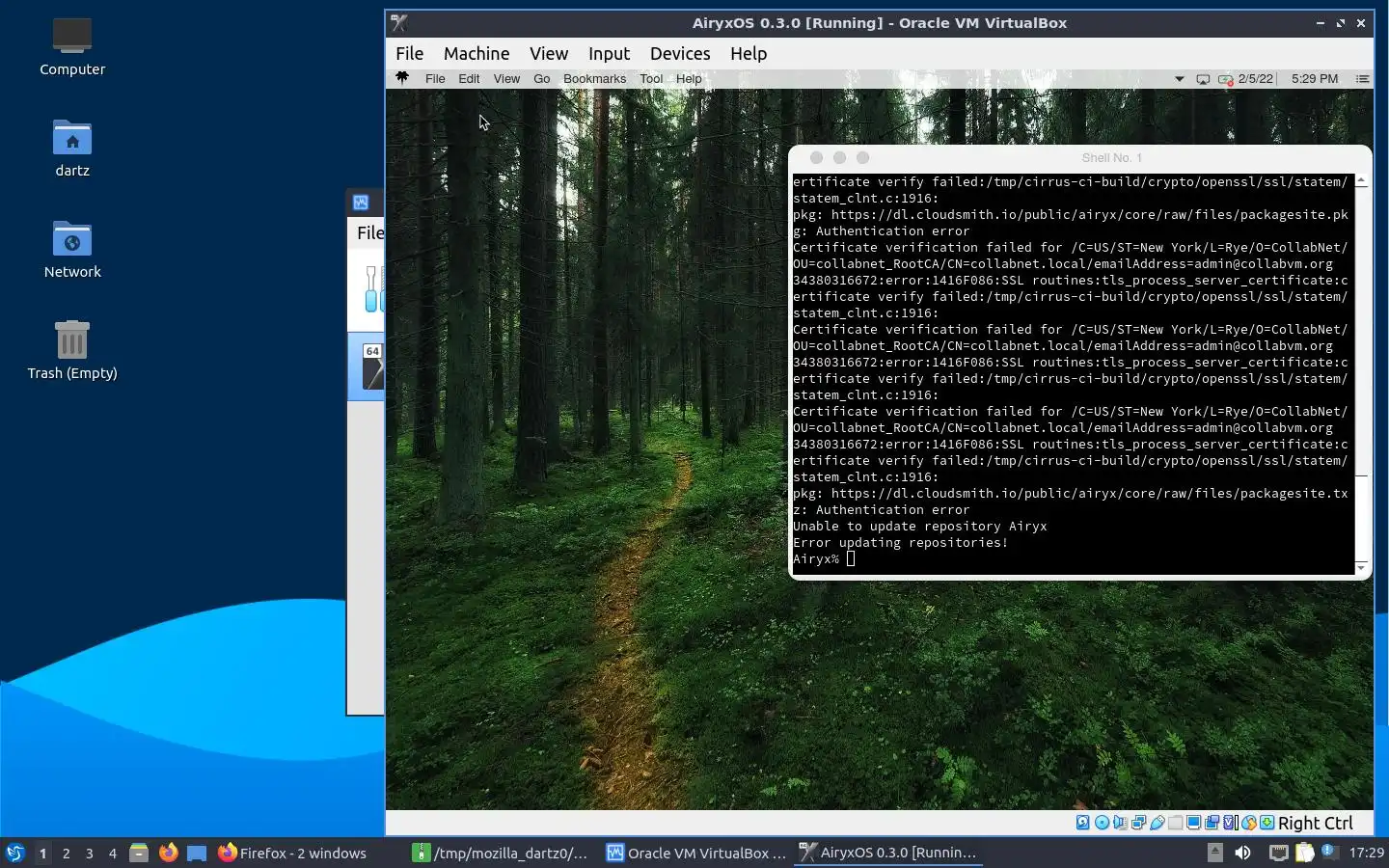Click the terminal scrollbar up arrow
Screen dimensions: 1389x868
[1361, 180]
